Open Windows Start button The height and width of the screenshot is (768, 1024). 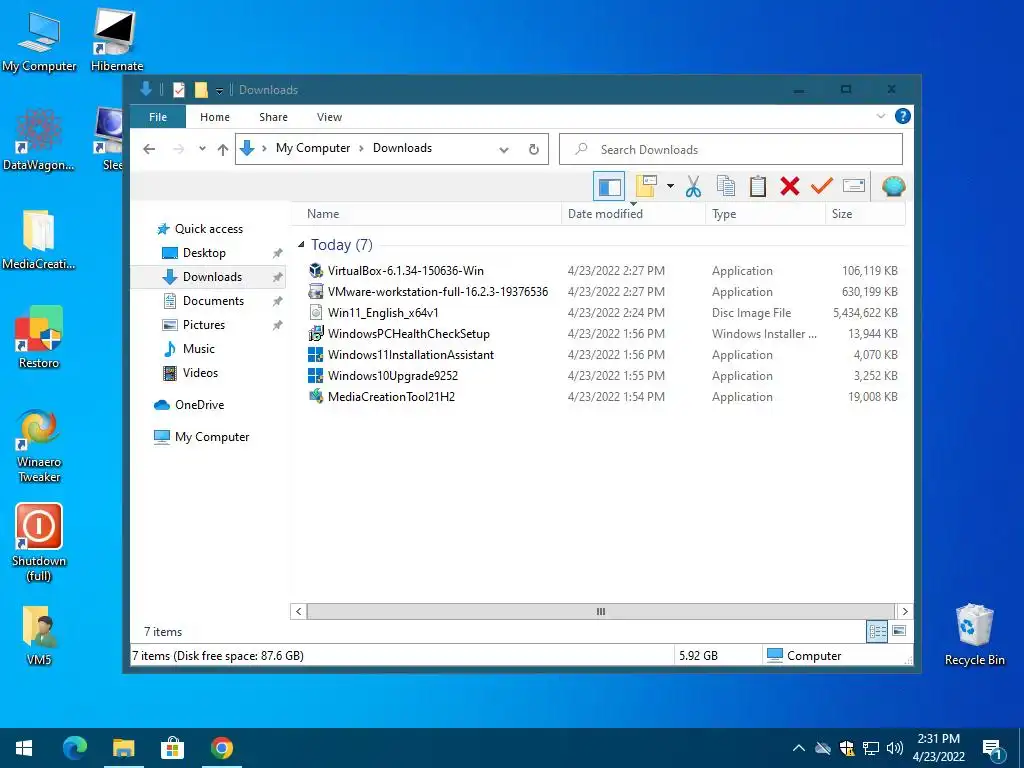pyautogui.click(x=24, y=748)
